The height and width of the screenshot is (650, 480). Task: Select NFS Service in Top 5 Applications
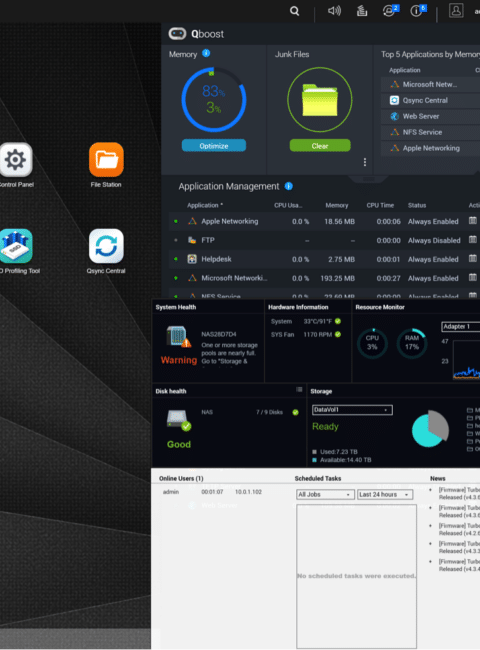(430, 132)
